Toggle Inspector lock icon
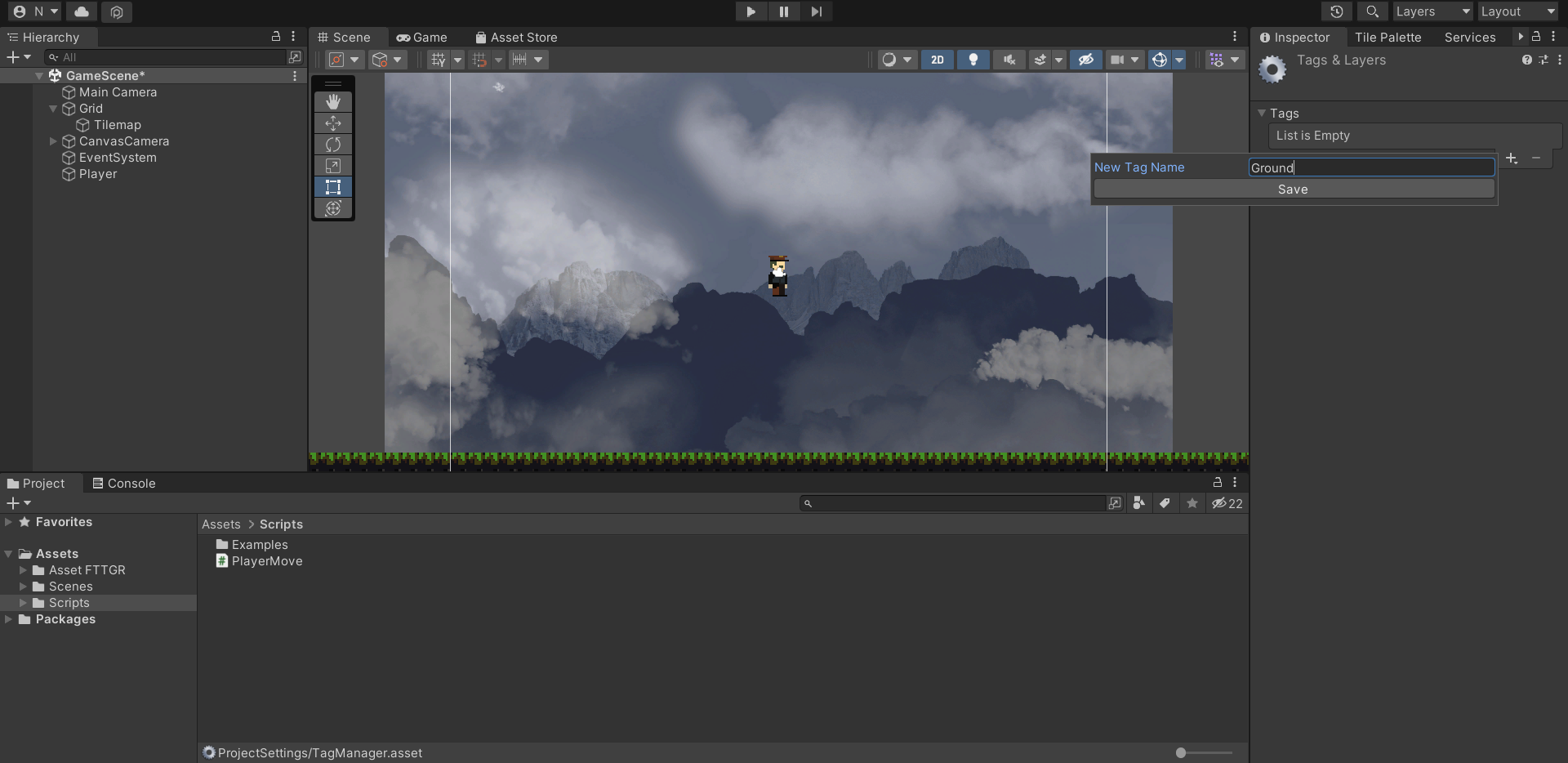The image size is (1568, 763). [1536, 37]
